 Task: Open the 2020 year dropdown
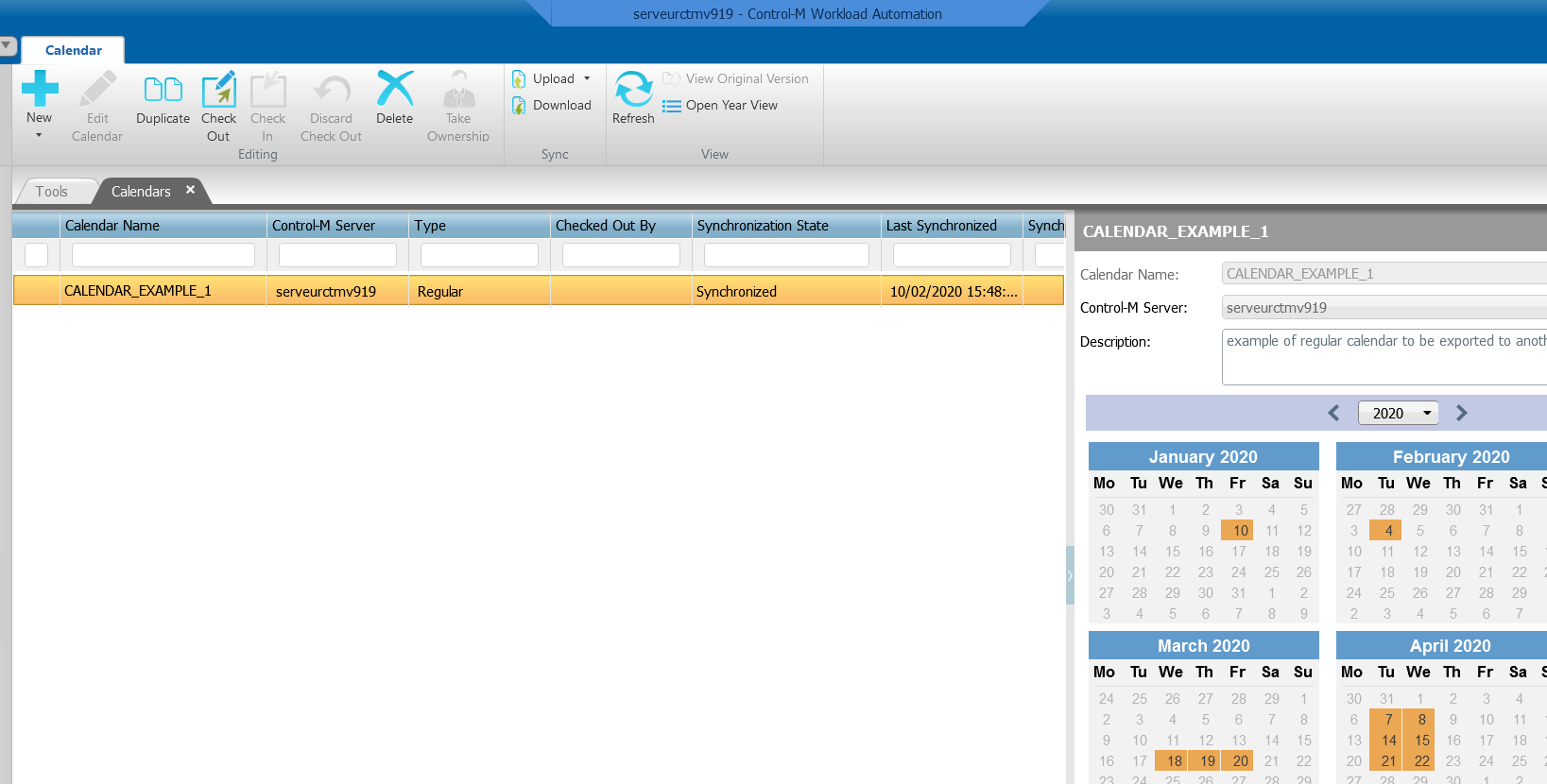1398,413
